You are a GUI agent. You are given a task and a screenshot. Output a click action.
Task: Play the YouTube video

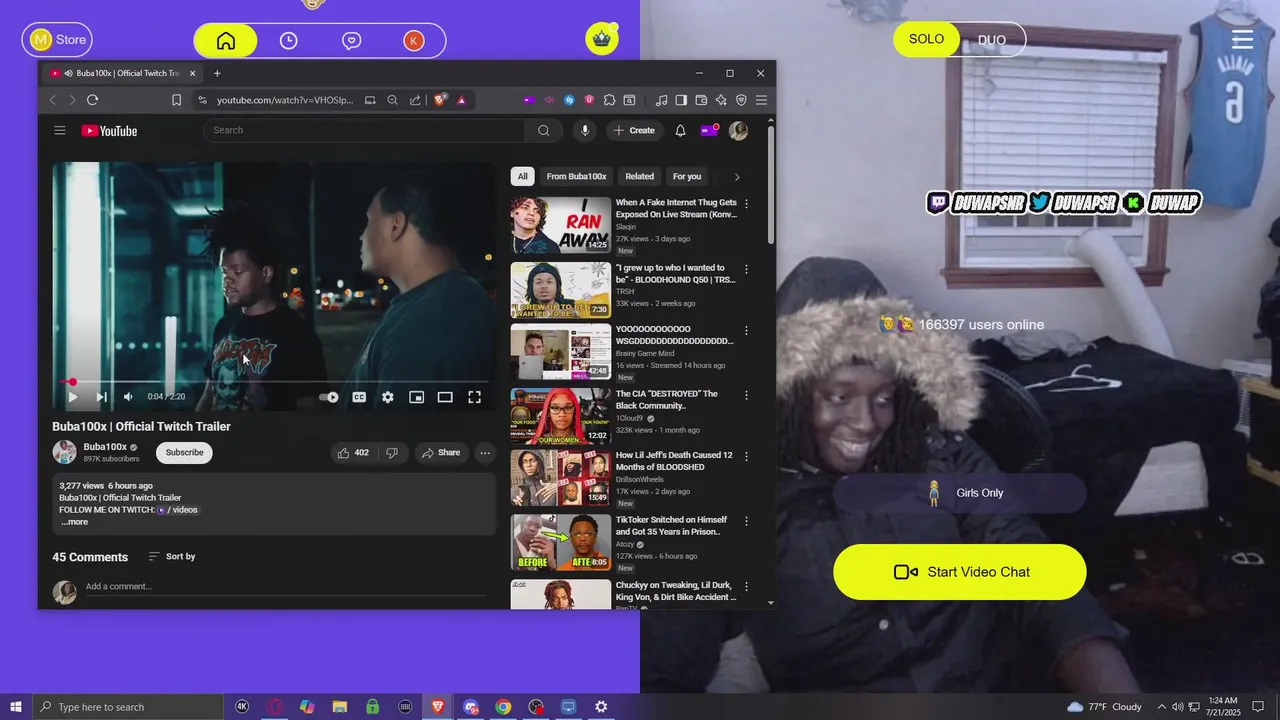tap(72, 397)
